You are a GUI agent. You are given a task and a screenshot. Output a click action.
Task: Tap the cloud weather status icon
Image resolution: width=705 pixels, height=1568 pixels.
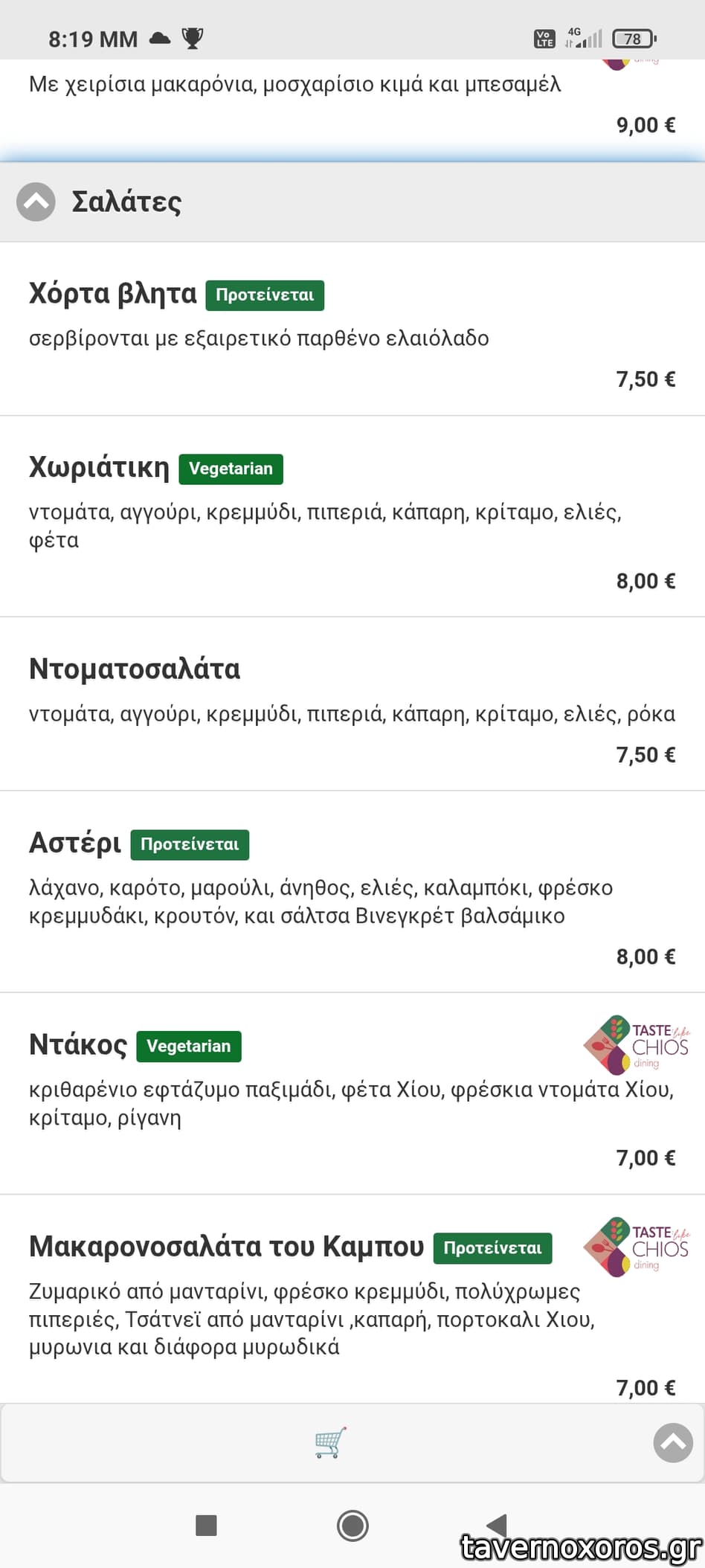pos(160,38)
